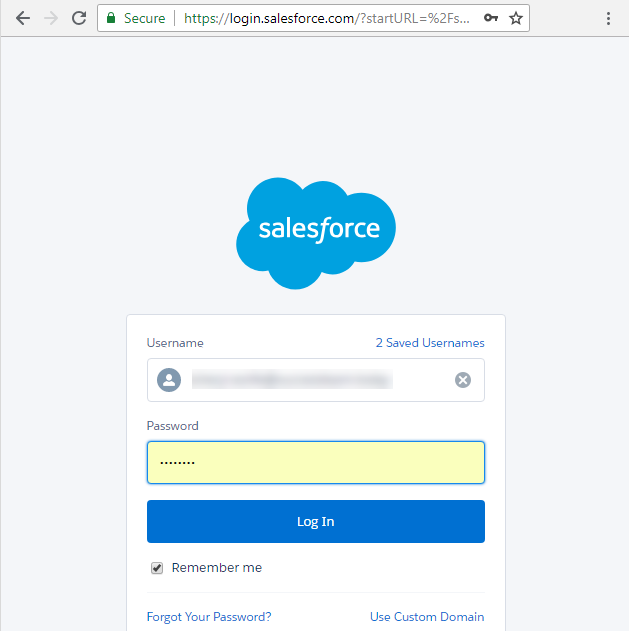
Task: Choose Use Custom Domain link
Action: click(427, 617)
